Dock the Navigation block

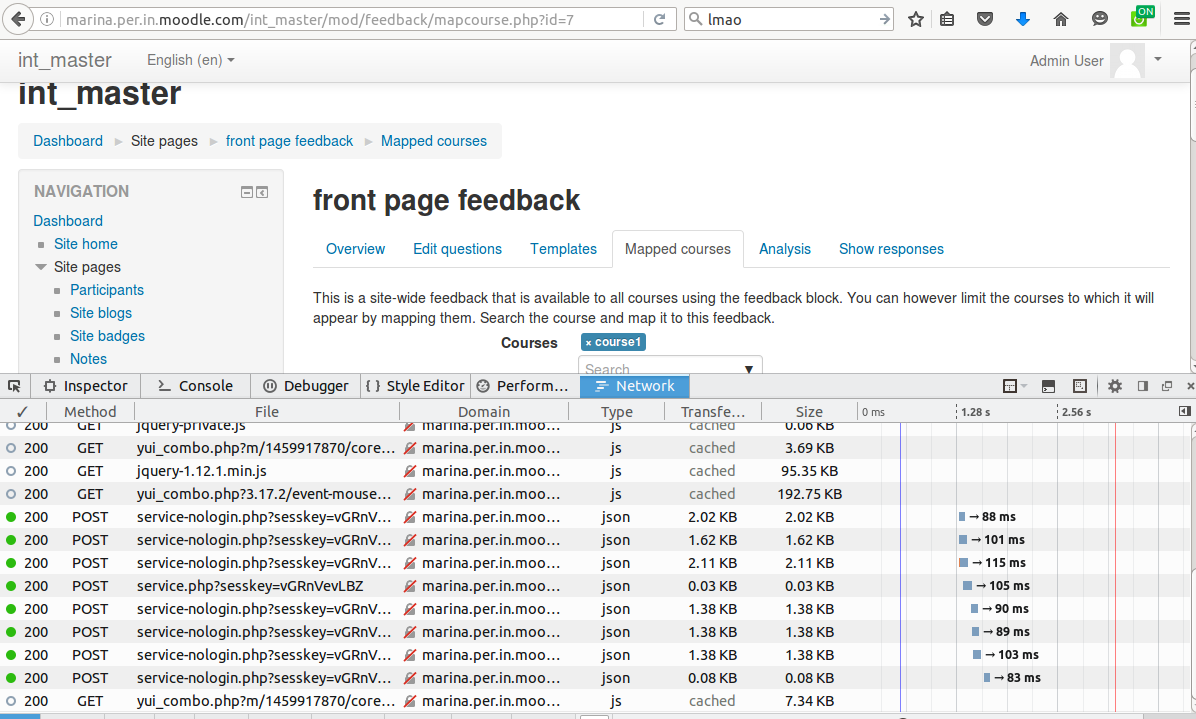262,192
